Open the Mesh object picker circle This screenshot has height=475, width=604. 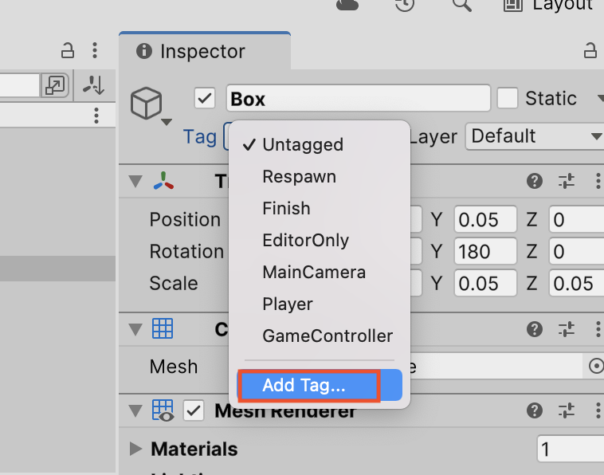pos(596,366)
